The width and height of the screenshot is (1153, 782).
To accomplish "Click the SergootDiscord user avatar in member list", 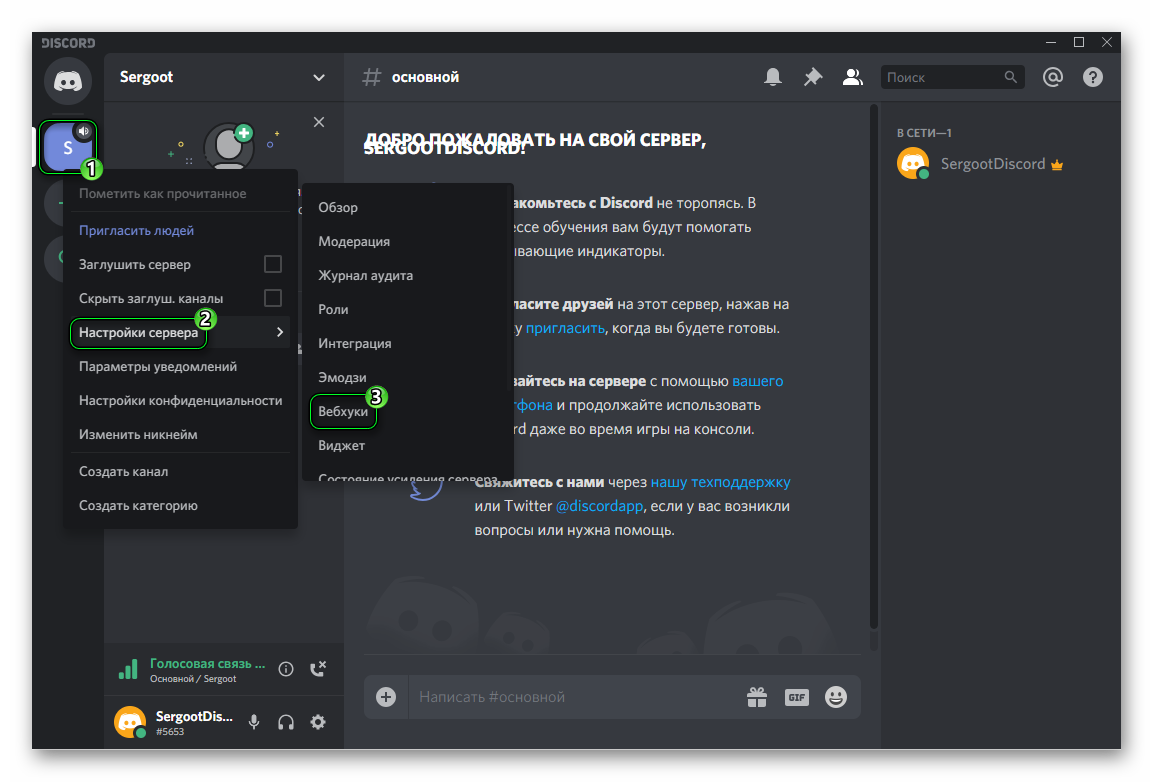I will (913, 163).
